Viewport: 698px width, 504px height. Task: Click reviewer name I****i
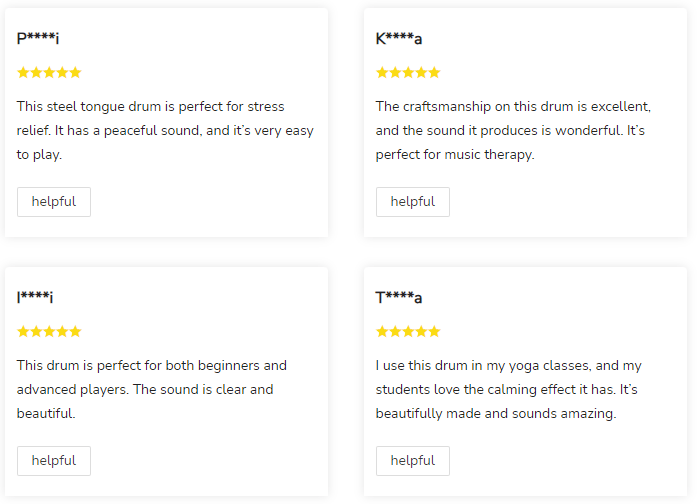[x=35, y=298]
